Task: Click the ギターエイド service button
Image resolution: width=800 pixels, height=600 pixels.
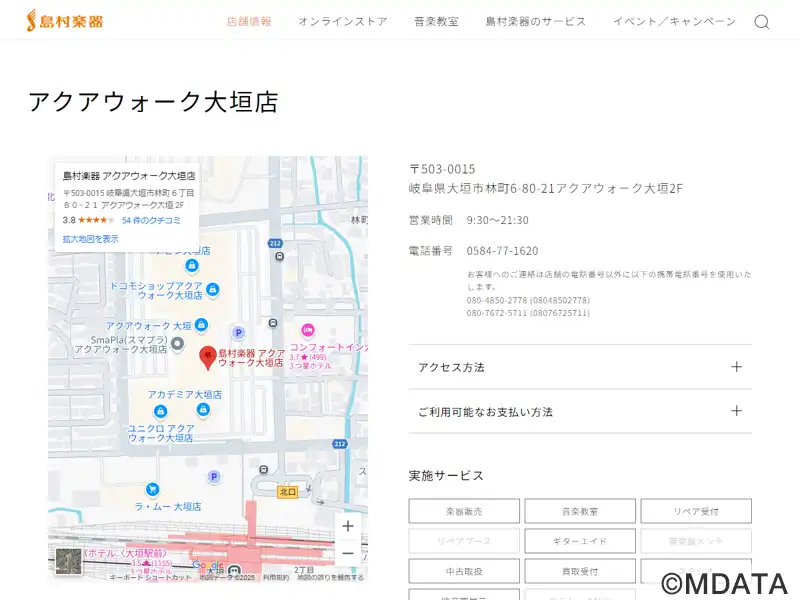Action: pos(580,541)
